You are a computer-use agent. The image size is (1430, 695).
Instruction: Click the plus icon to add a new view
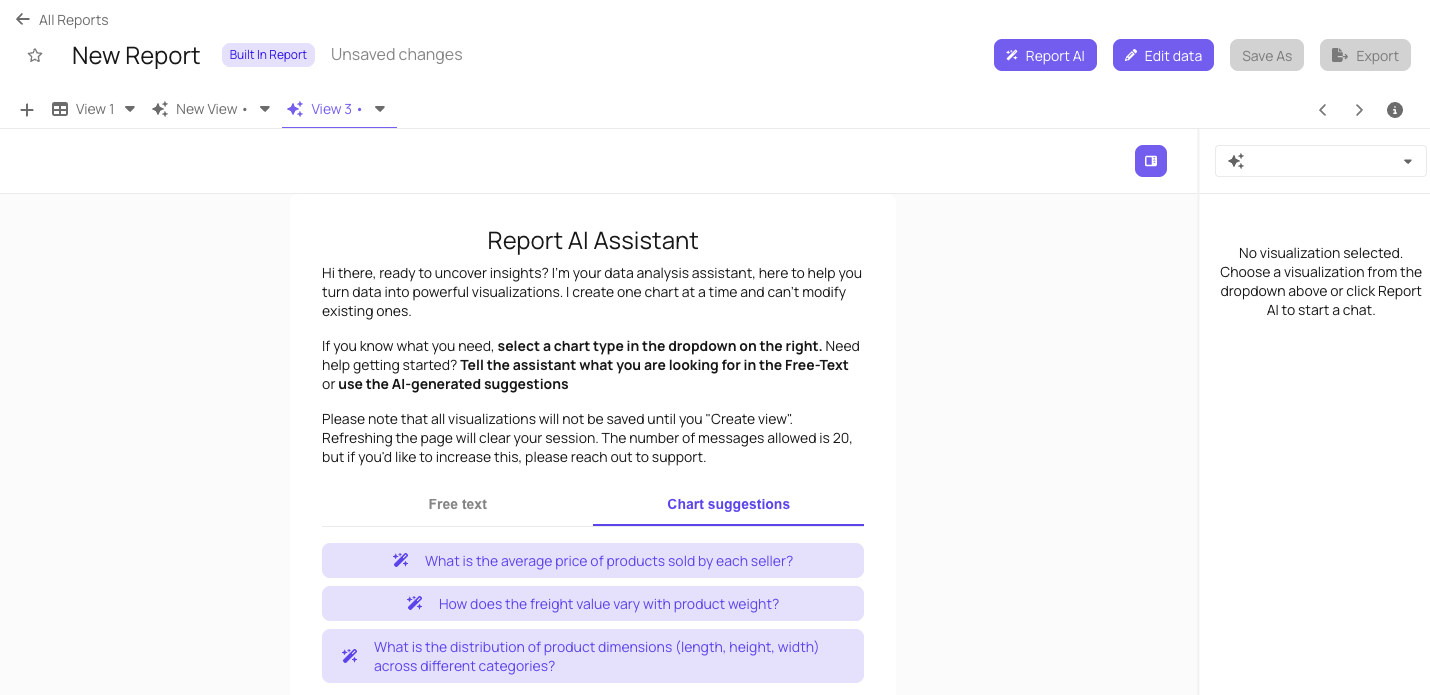[26, 109]
